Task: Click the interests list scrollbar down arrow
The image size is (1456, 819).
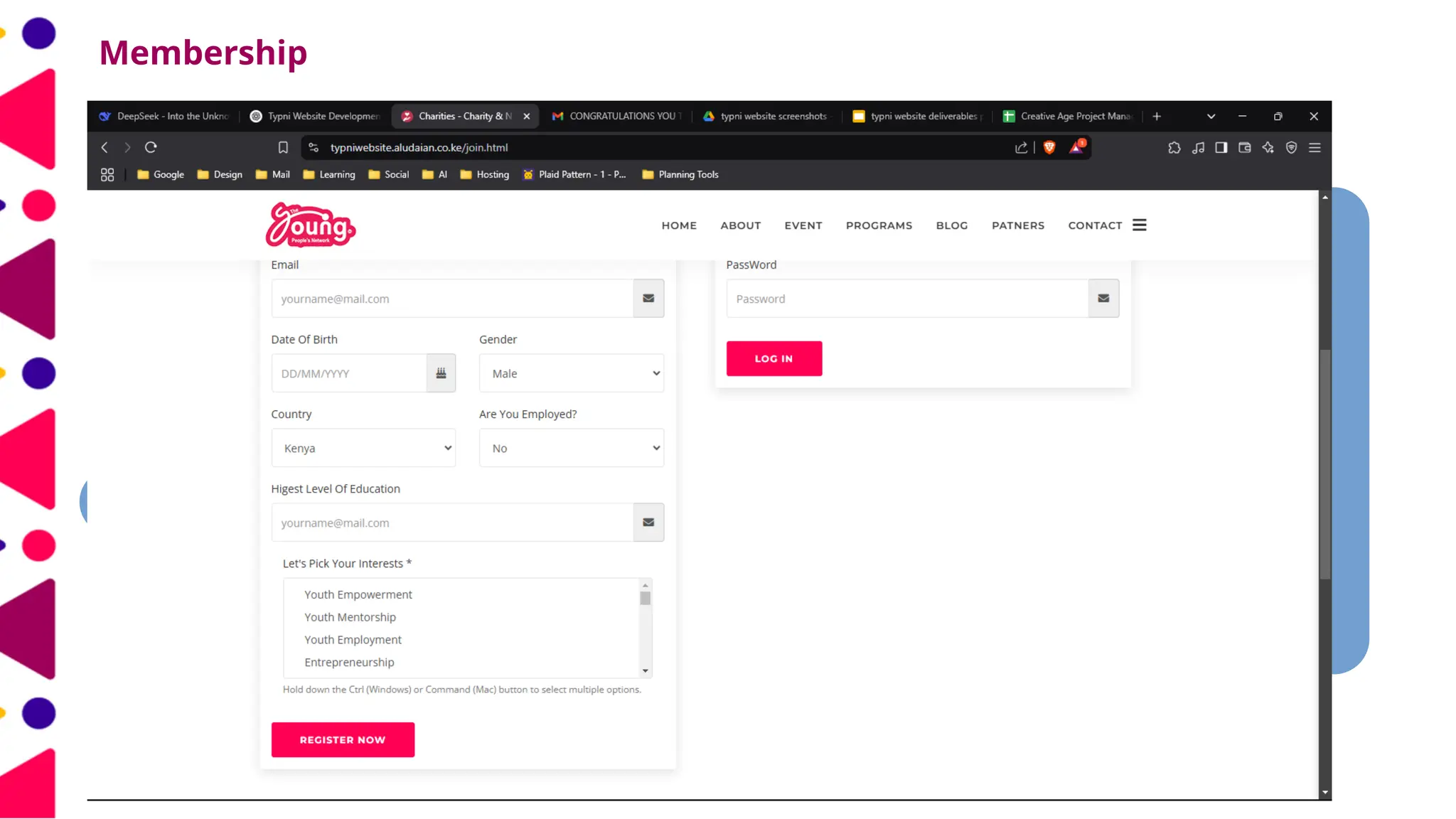Action: [645, 670]
